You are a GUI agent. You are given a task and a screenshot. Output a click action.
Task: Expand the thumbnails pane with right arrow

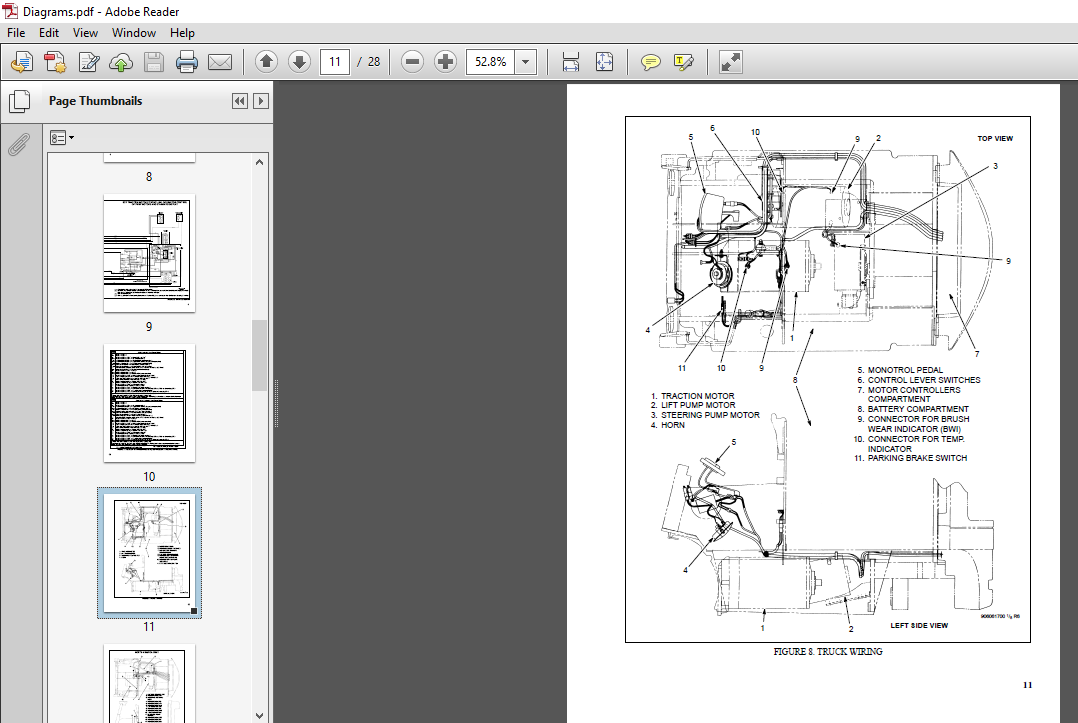coord(261,101)
